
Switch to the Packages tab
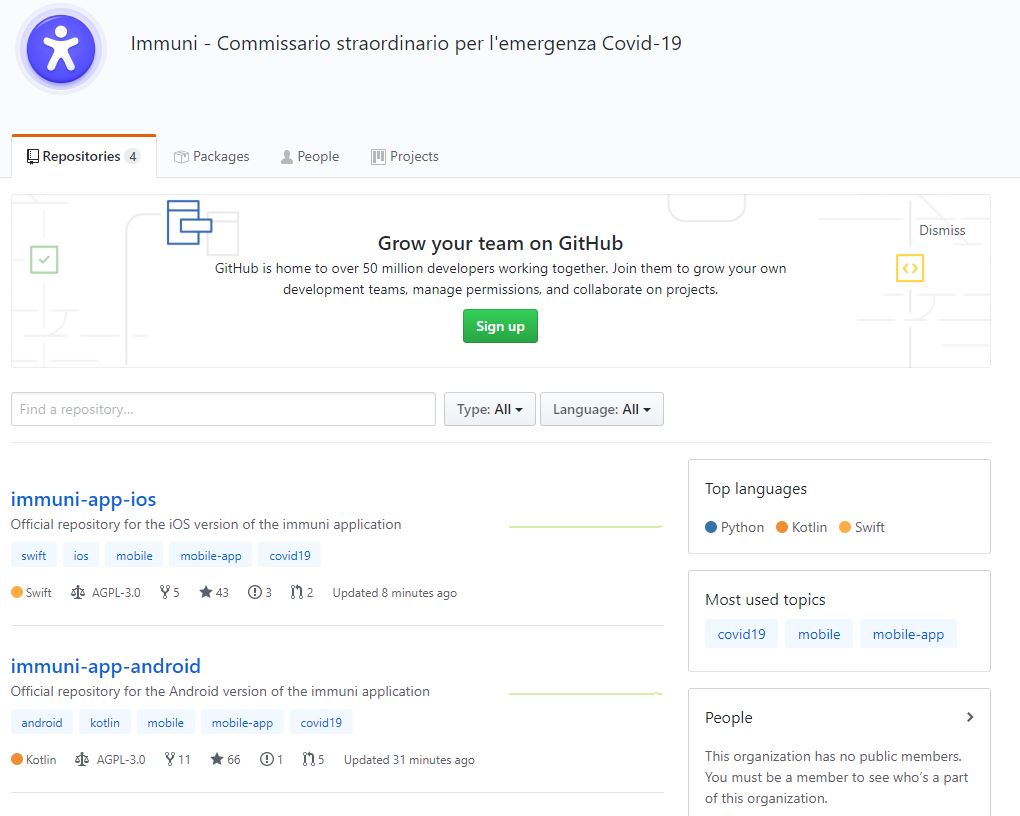pos(211,156)
